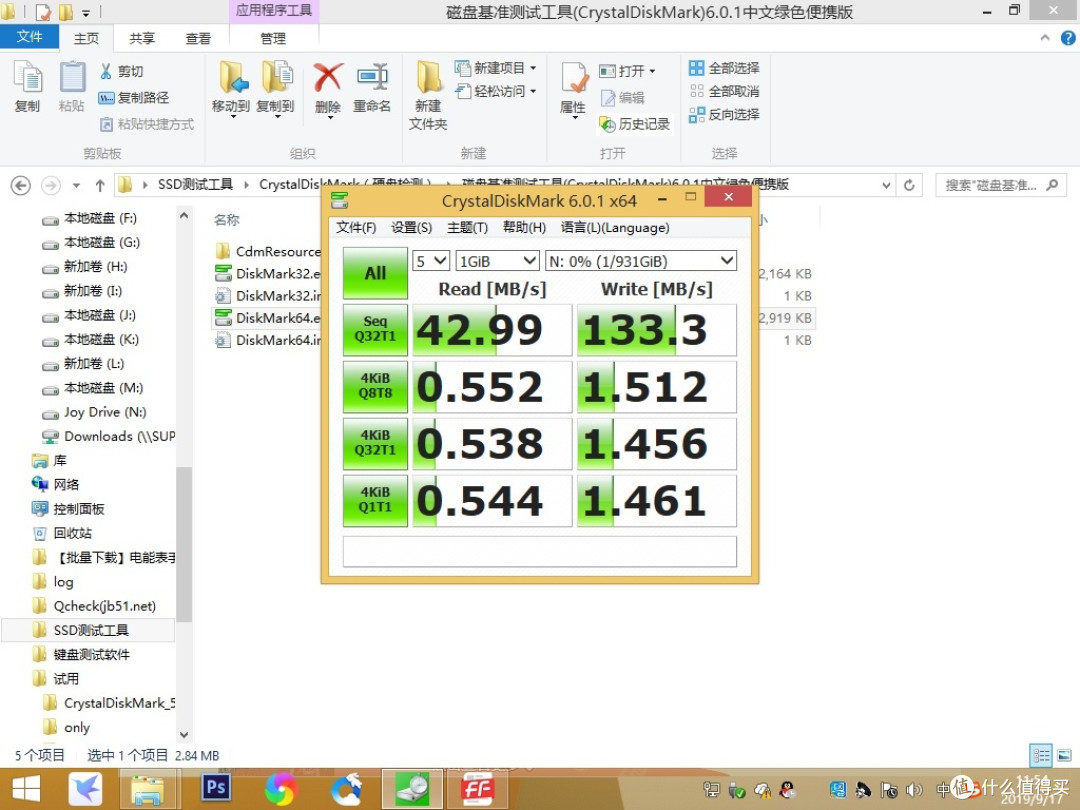Run All benchmarks button
Screen dimensions: 1080x810
(x=375, y=273)
